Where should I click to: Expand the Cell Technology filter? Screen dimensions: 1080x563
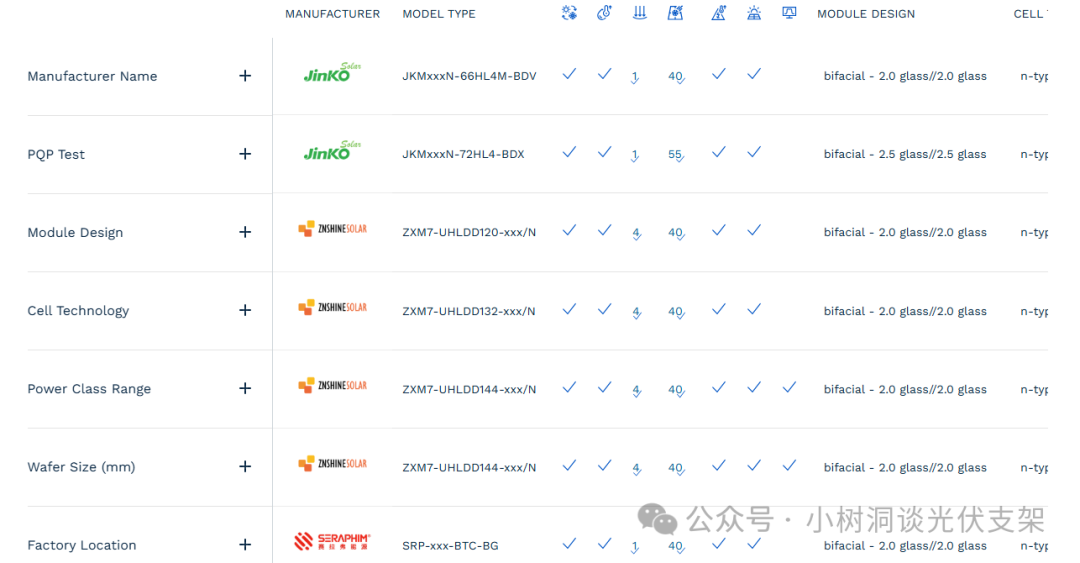245,310
